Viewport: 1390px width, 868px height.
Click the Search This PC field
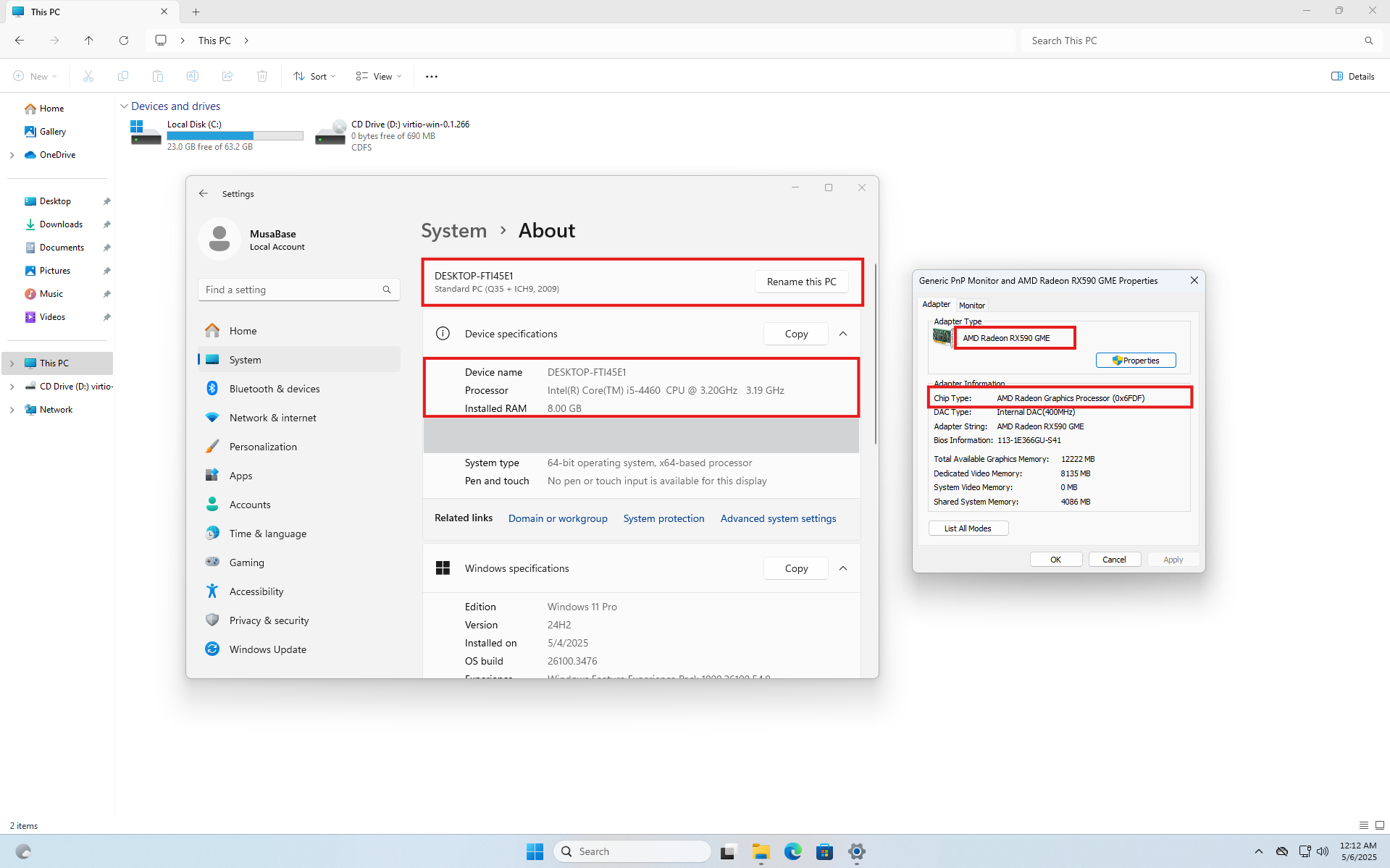click(x=1202, y=41)
